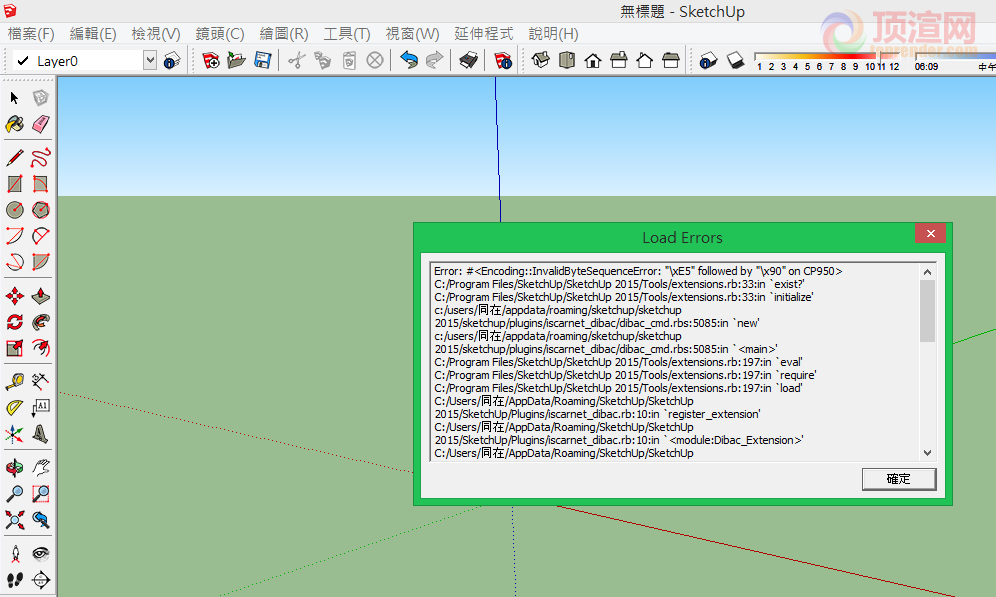Activate the Zoom magnifier tool
The image size is (996, 597).
click(x=15, y=494)
